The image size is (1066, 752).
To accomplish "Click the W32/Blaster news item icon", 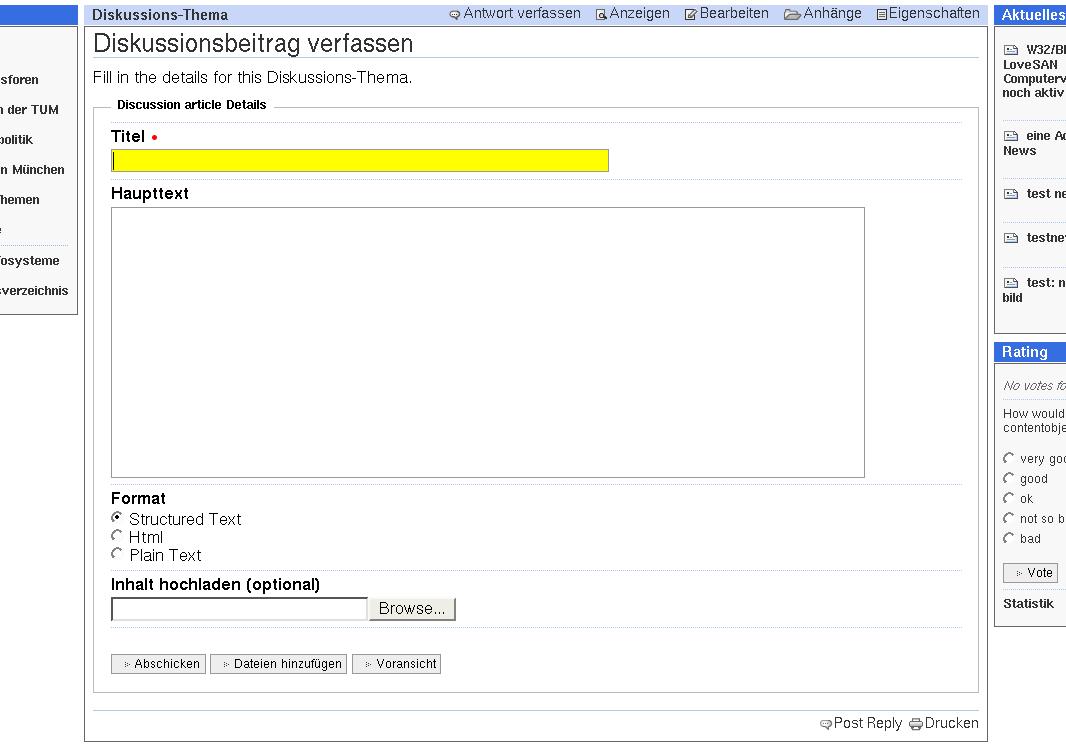I will pos(1011,50).
